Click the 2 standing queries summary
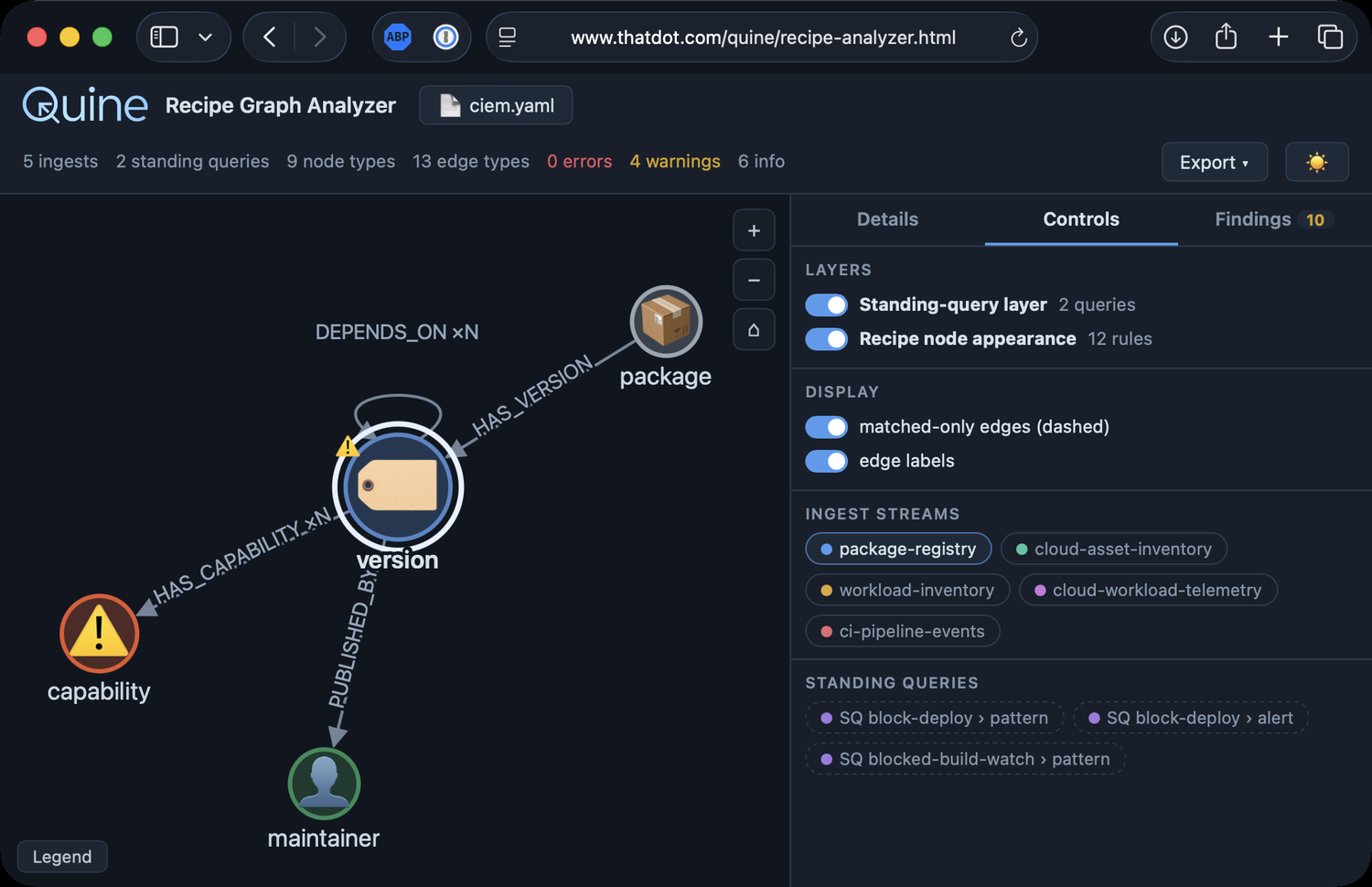The image size is (1372, 887). [193, 162]
